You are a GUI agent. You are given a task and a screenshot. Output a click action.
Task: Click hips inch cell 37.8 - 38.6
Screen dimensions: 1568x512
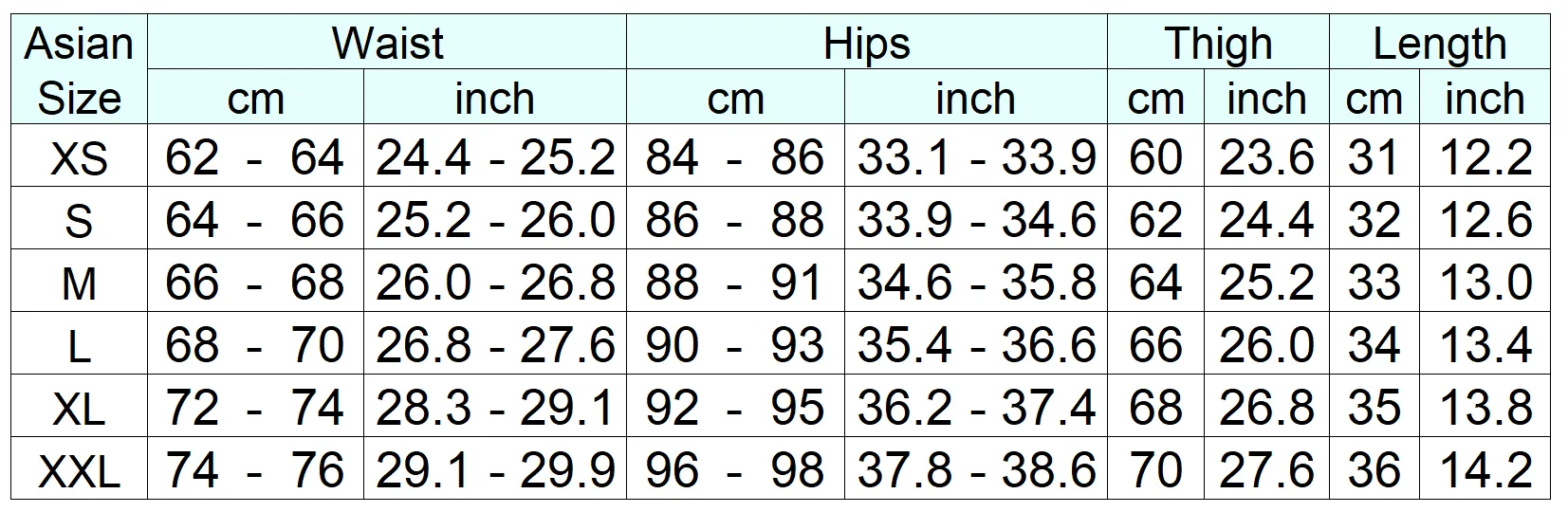click(975, 469)
